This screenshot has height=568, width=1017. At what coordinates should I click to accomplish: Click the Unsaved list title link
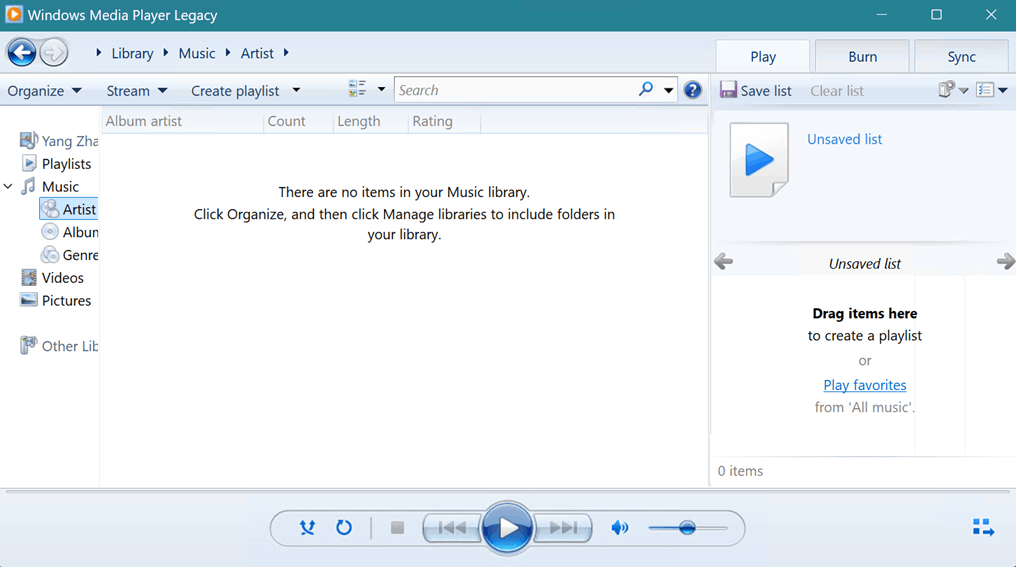[x=844, y=139]
